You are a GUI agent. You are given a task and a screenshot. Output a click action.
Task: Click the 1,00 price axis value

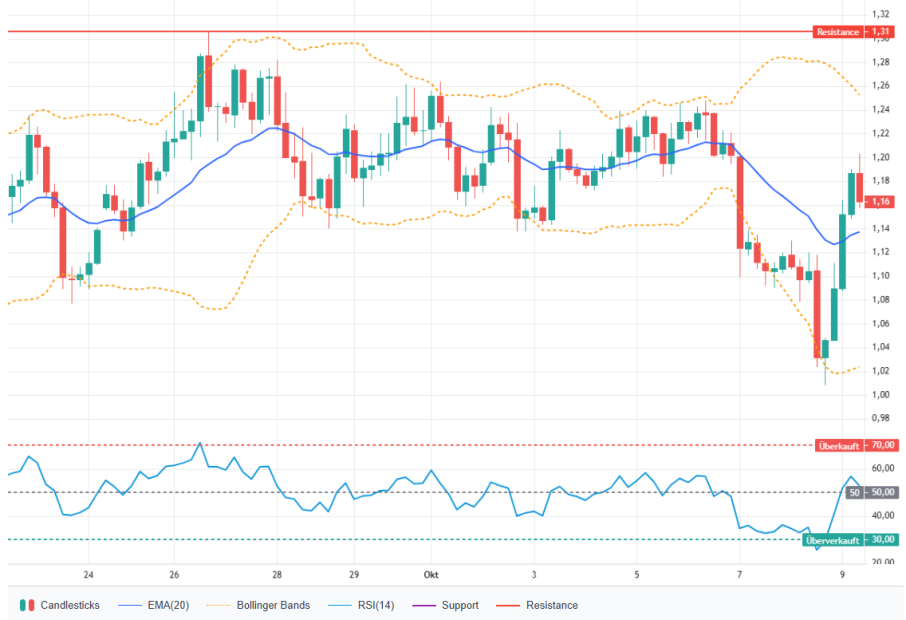[881, 395]
